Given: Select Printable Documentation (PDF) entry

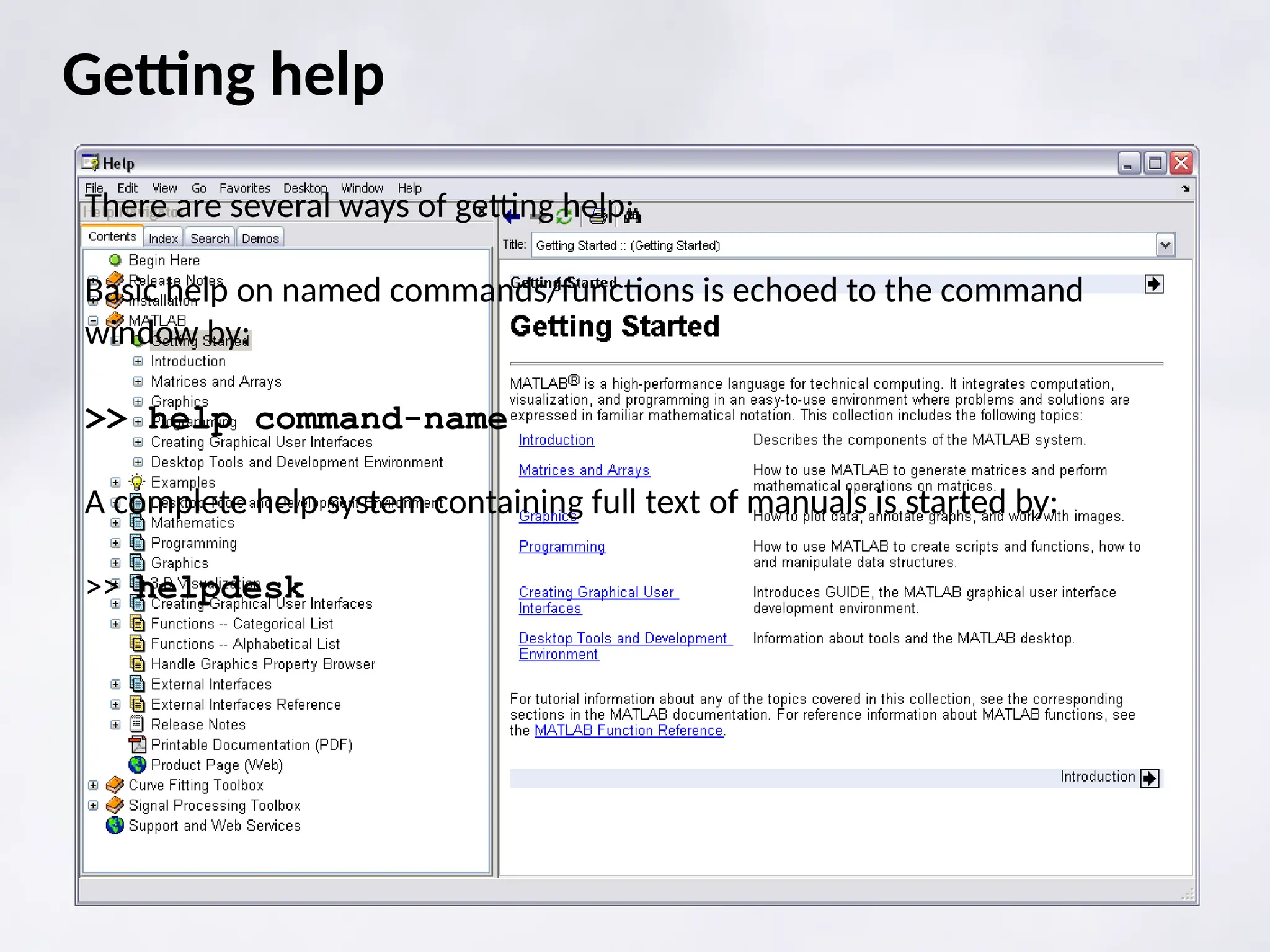Looking at the screenshot, I should tap(251, 745).
